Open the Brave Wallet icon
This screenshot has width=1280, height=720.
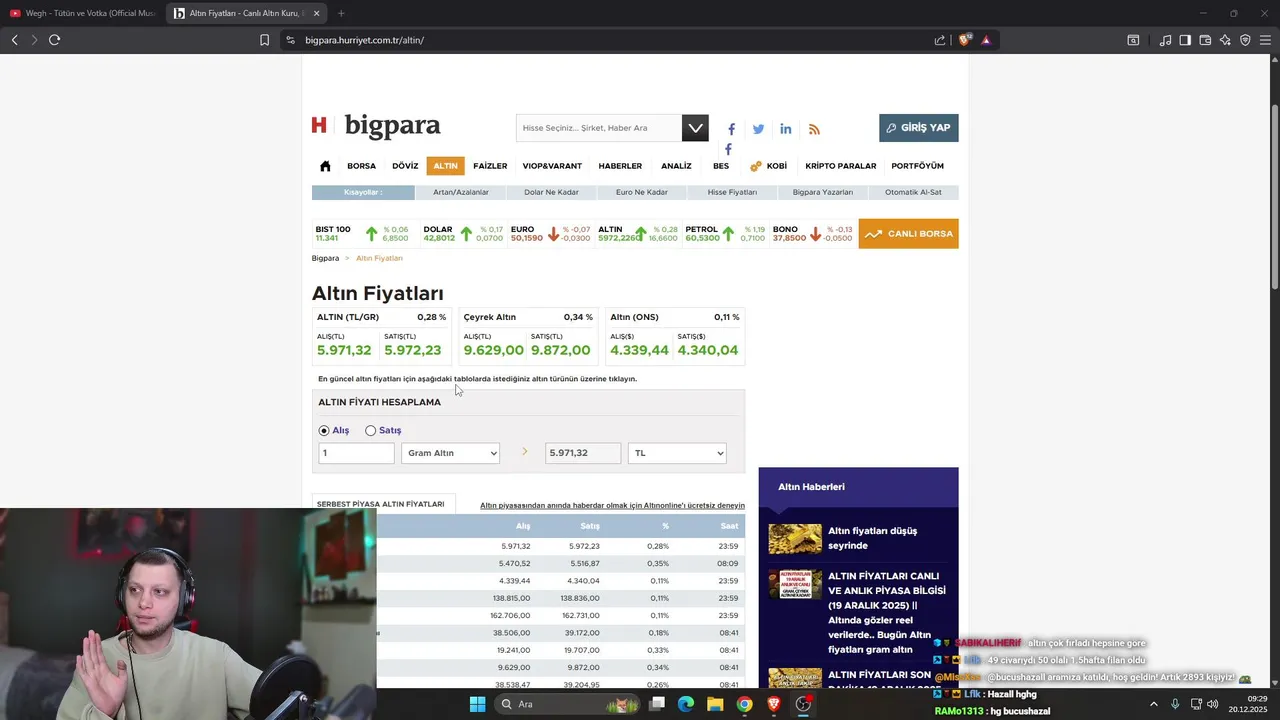[x=1205, y=40]
